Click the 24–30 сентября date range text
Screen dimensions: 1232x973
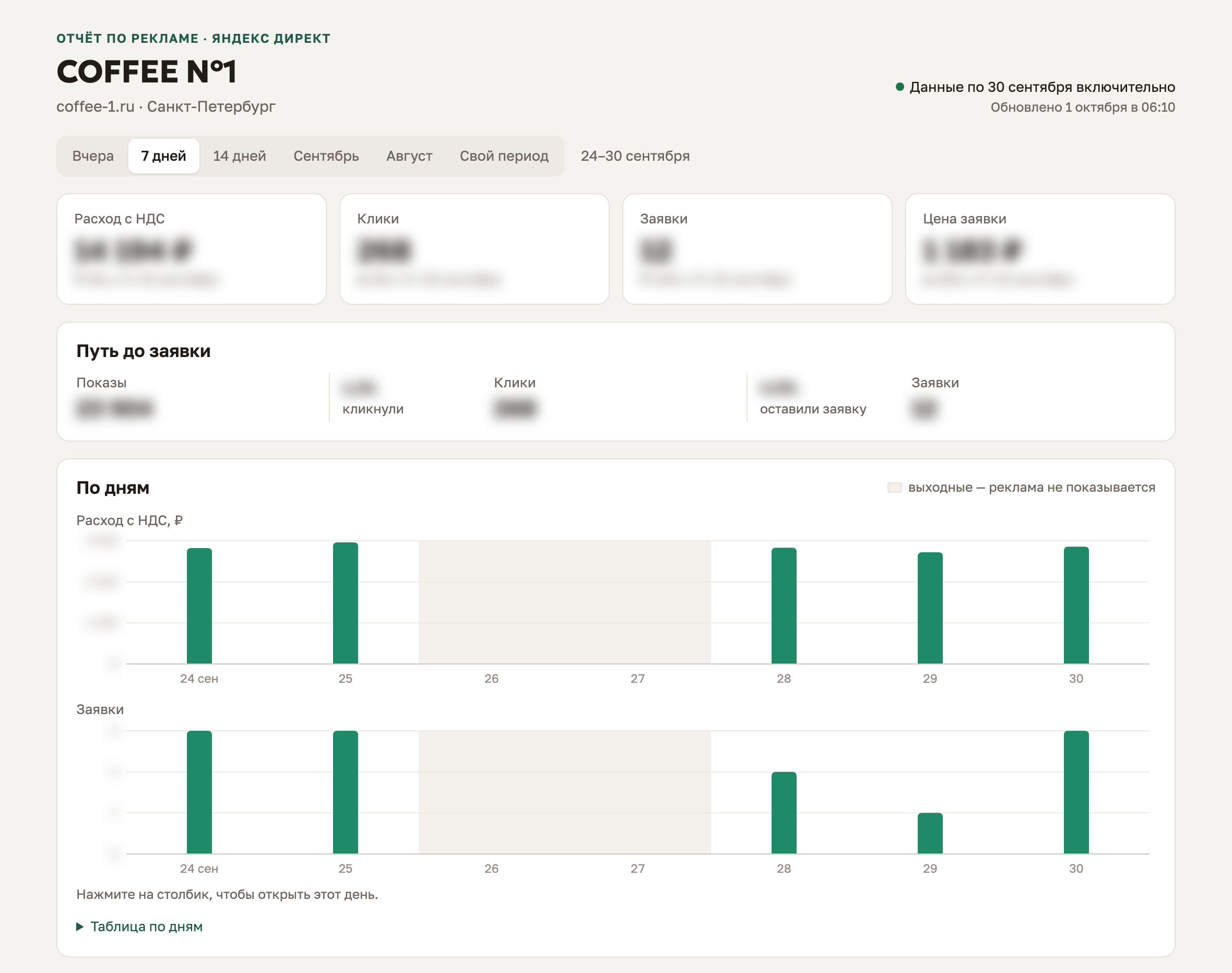(635, 156)
